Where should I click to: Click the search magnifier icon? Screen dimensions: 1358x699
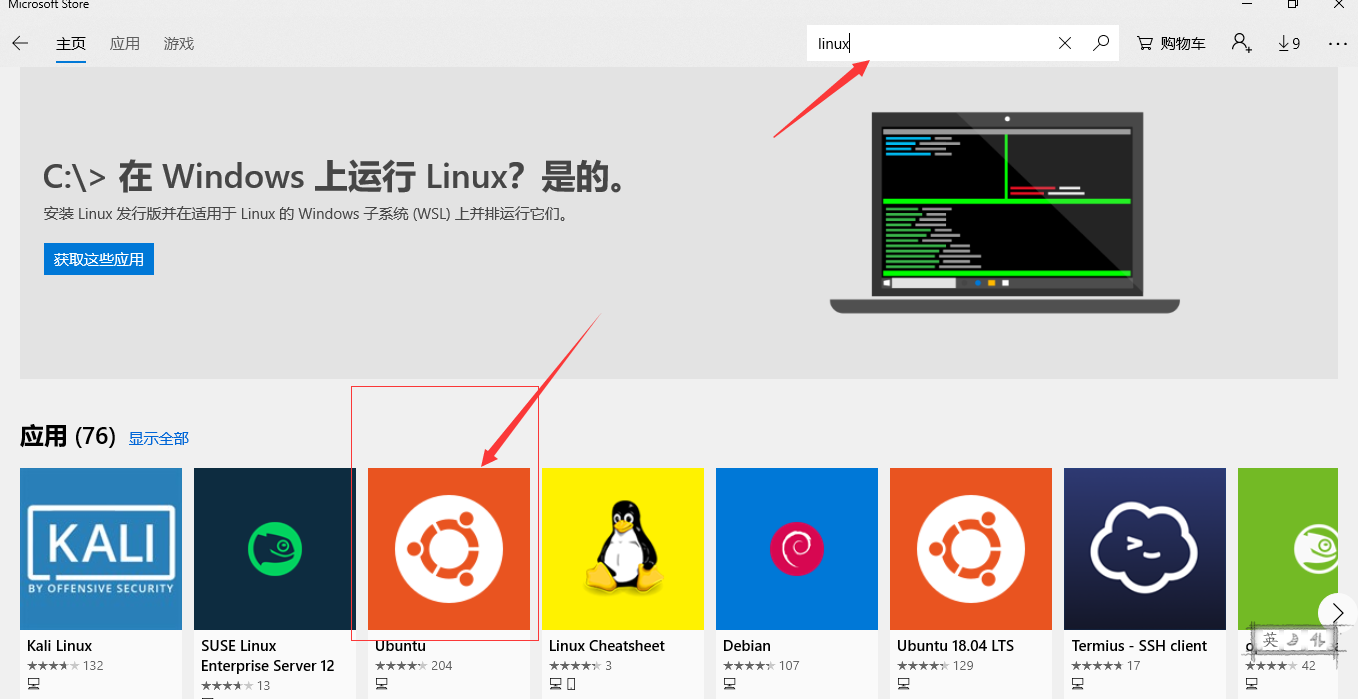[1100, 42]
